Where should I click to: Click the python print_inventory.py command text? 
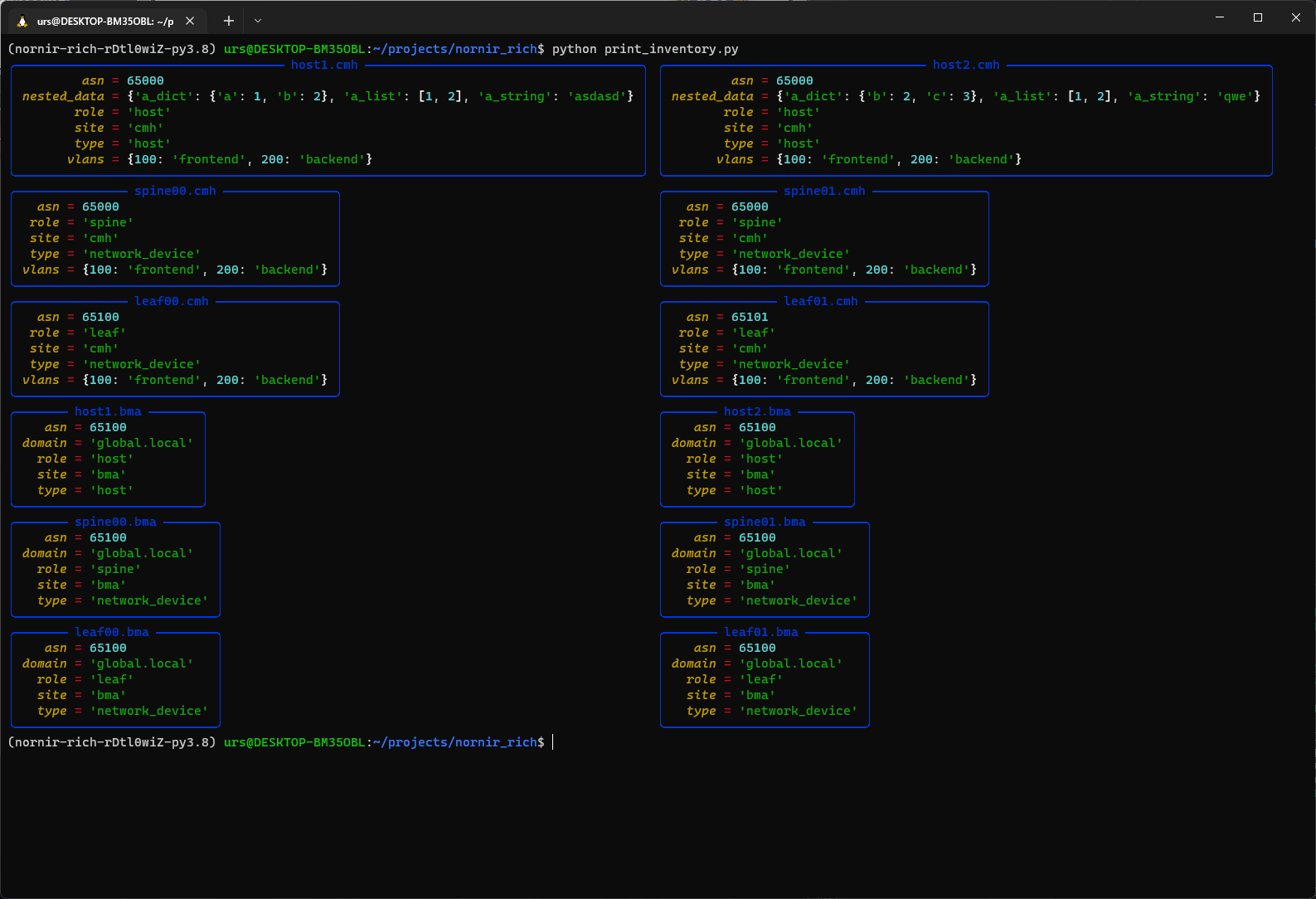645,49
